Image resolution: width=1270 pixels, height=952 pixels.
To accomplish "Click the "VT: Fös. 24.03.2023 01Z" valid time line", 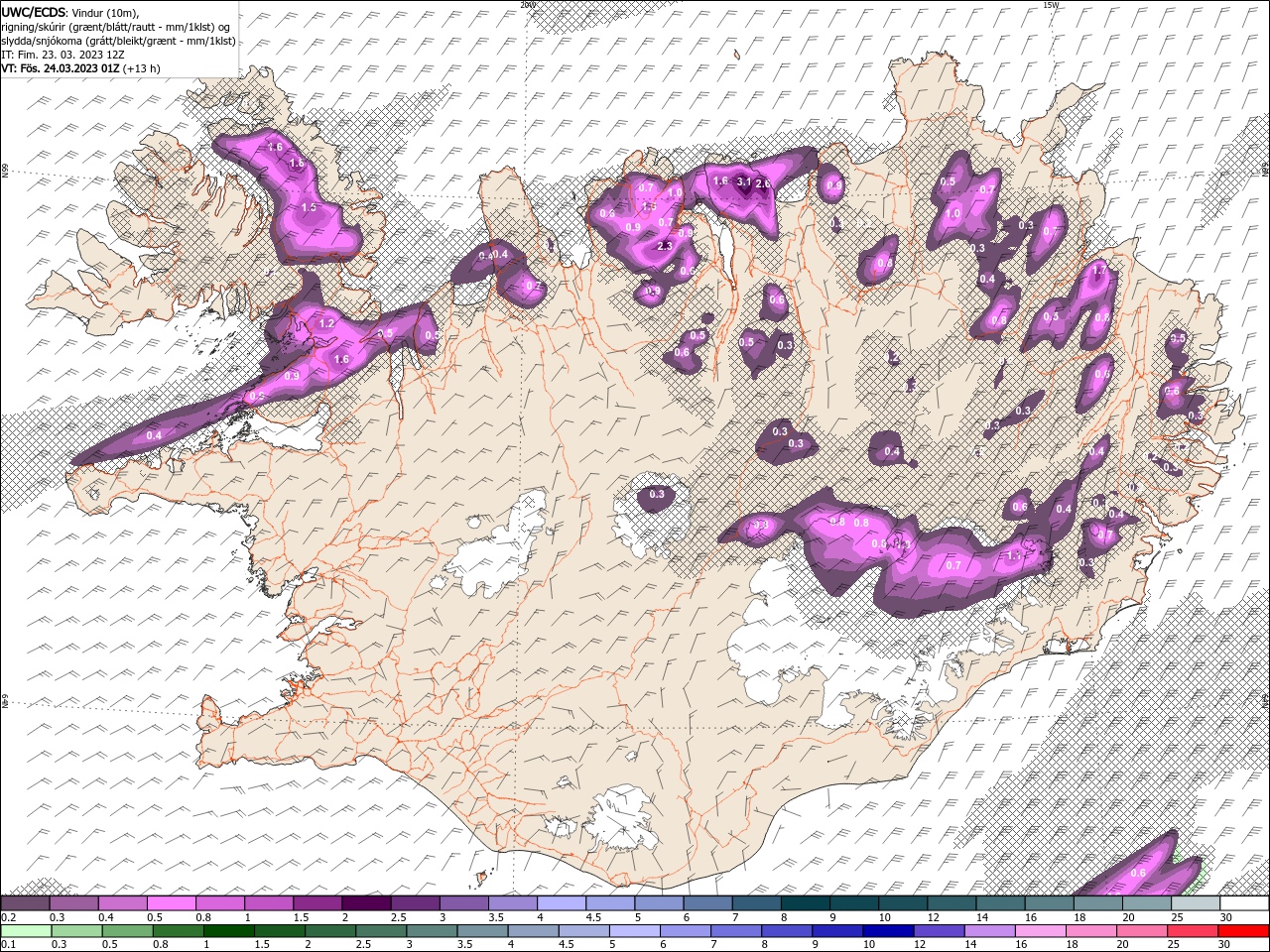I will click(x=61, y=68).
